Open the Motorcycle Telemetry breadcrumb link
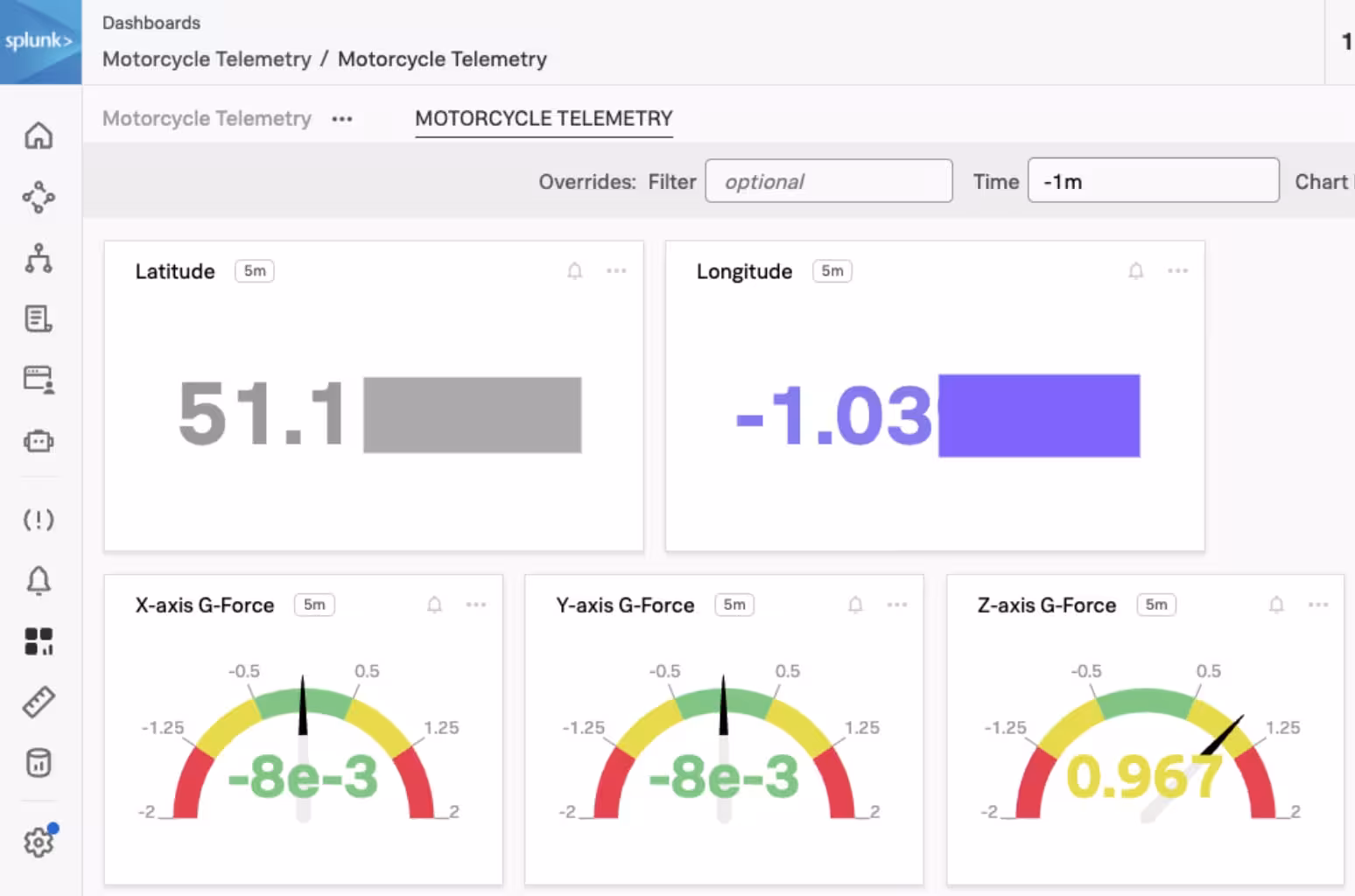Viewport: 1355px width, 896px height. 207,59
